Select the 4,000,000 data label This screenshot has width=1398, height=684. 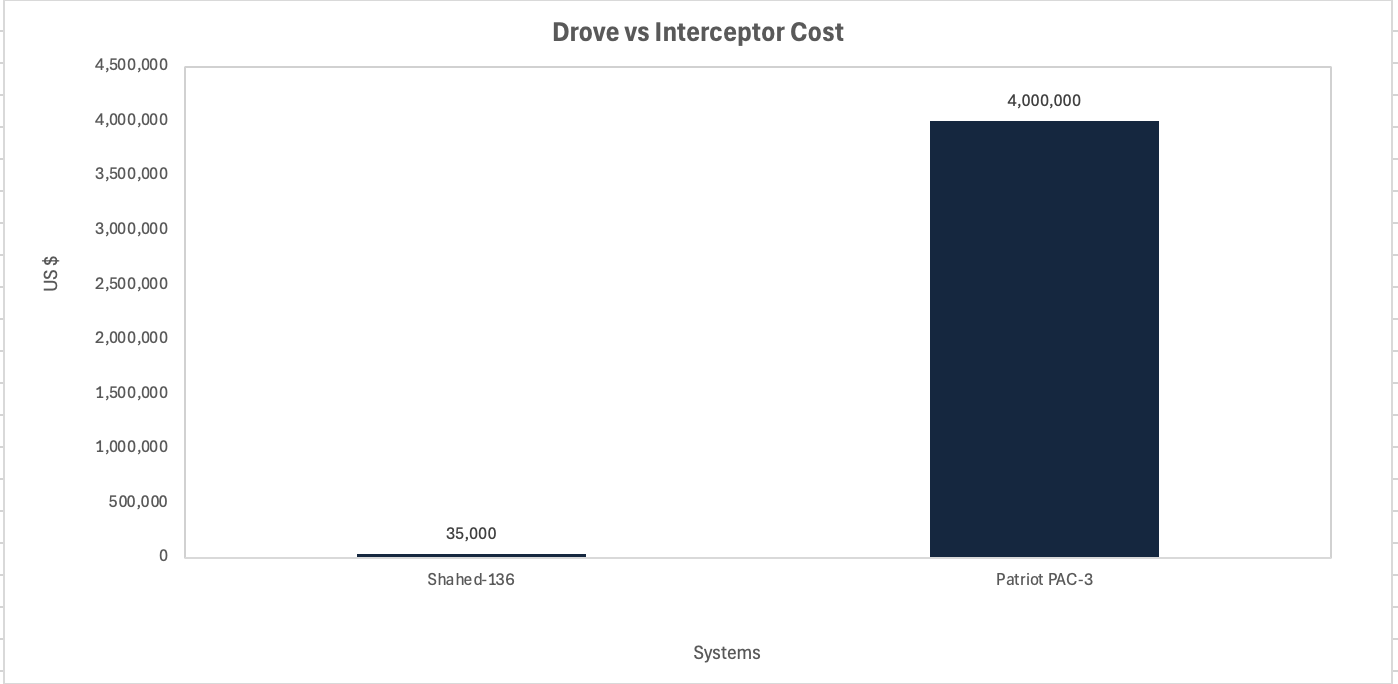click(x=1044, y=101)
